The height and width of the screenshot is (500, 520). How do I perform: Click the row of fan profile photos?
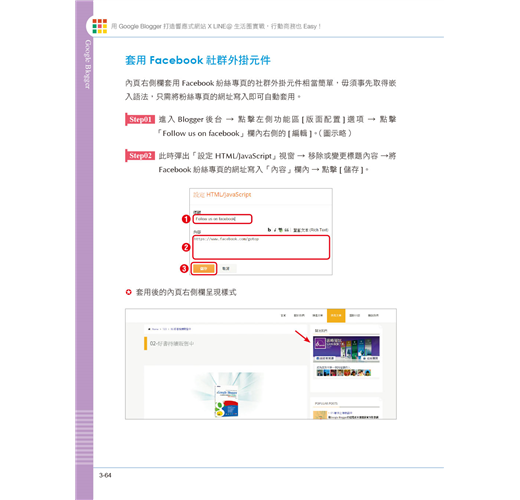tap(344, 373)
